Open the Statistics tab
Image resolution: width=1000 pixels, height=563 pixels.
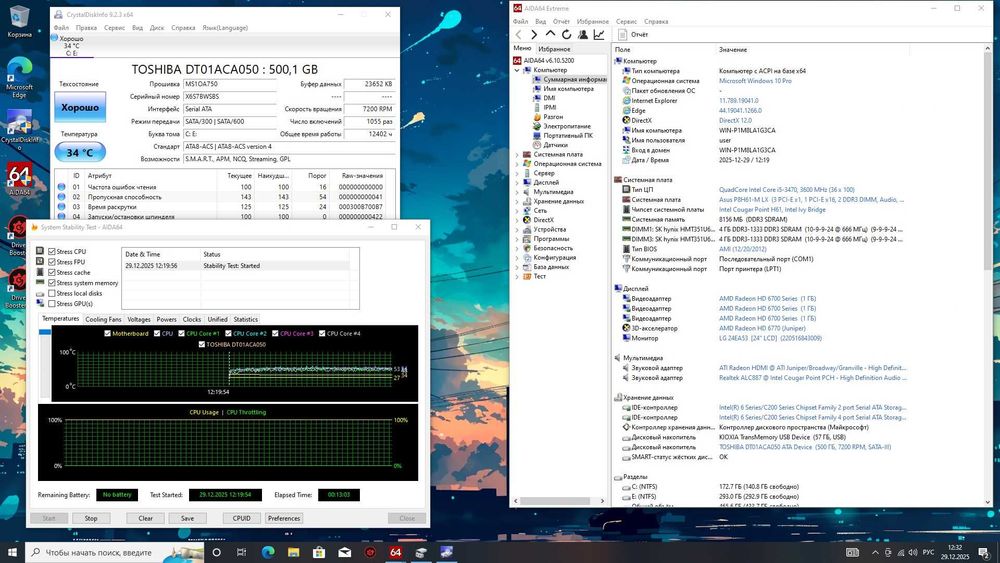246,319
